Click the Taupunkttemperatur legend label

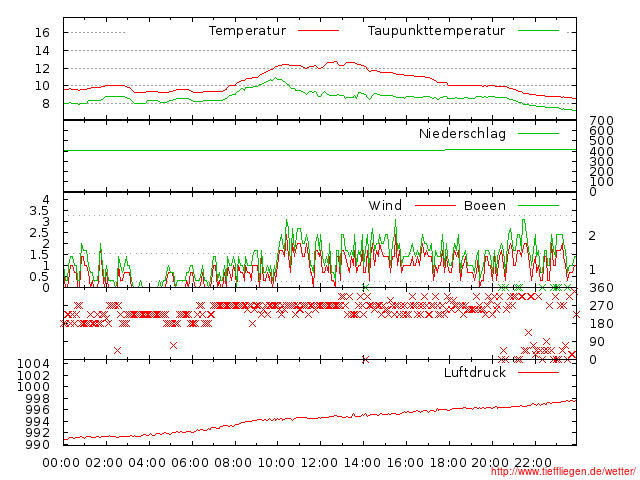[436, 31]
